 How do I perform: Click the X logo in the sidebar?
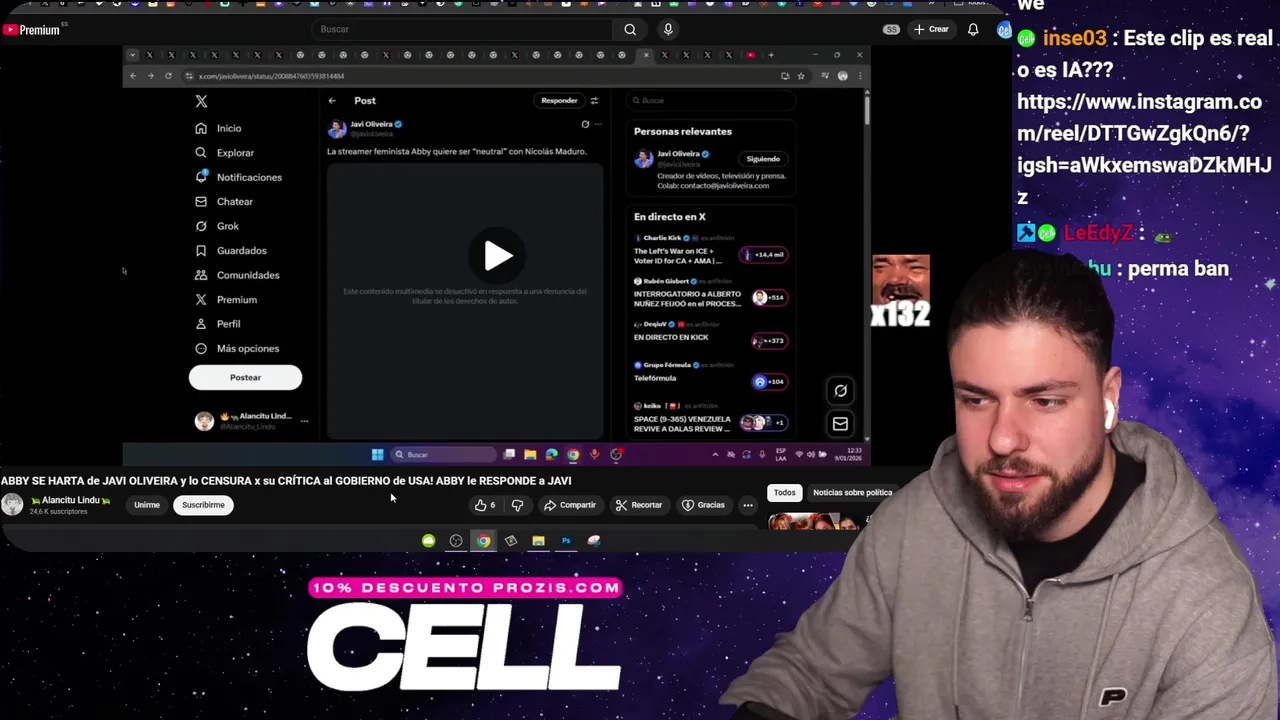(x=201, y=101)
